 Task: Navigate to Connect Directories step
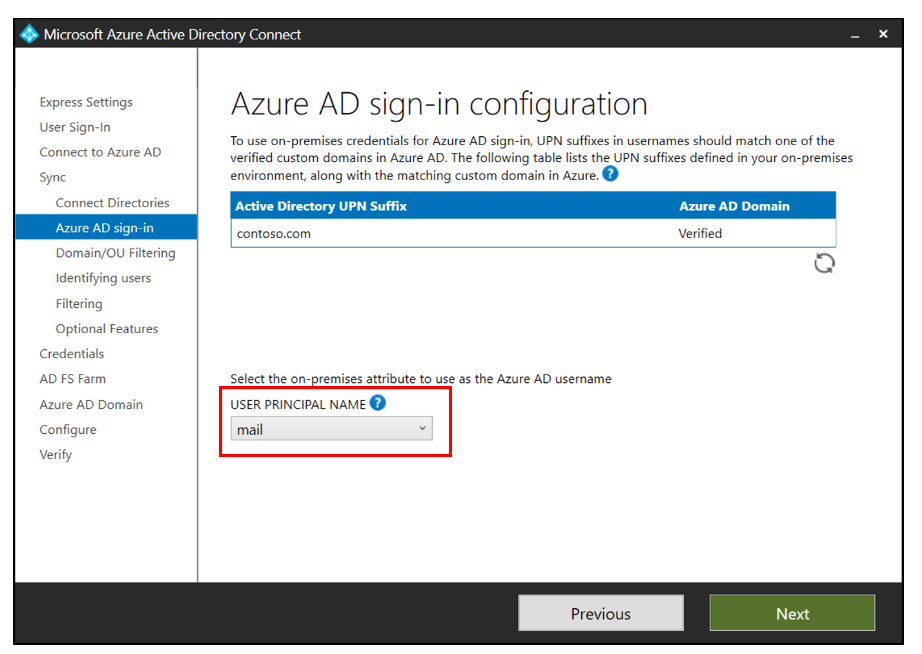(112, 202)
